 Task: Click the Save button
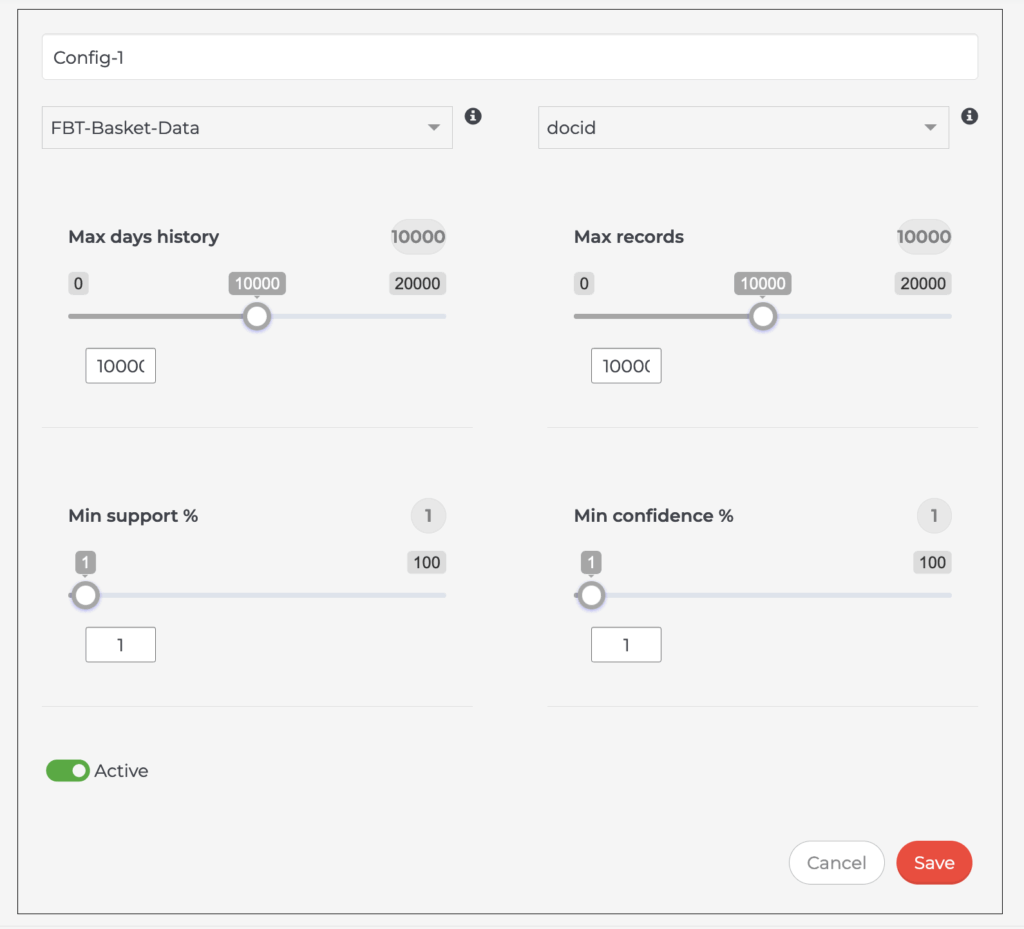(934, 863)
